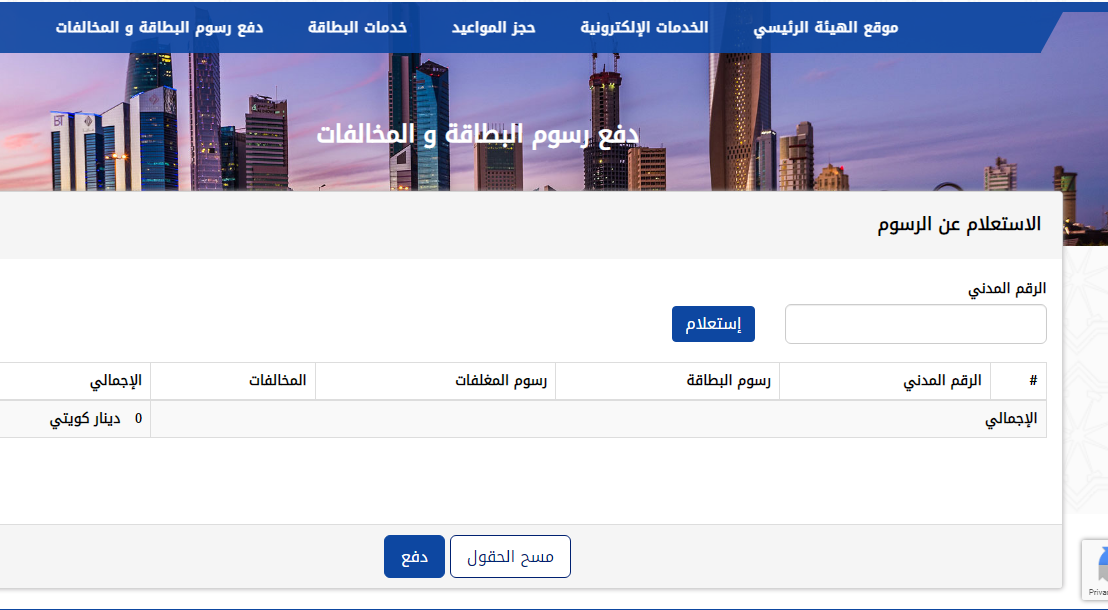Image resolution: width=1108 pixels, height=610 pixels.
Task: Select the رسوم البطاقة column header
Action: click(729, 381)
